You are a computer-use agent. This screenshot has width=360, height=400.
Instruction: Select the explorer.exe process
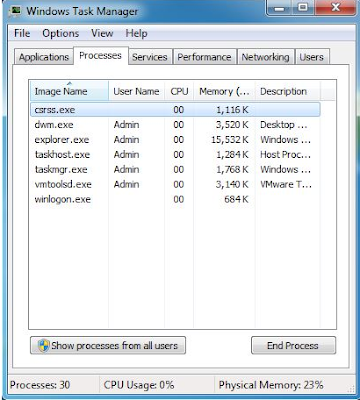click(x=175, y=140)
